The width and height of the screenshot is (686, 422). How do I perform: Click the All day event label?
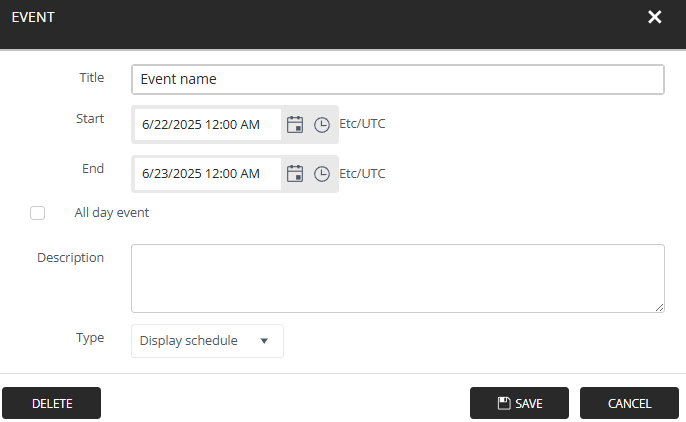112,213
